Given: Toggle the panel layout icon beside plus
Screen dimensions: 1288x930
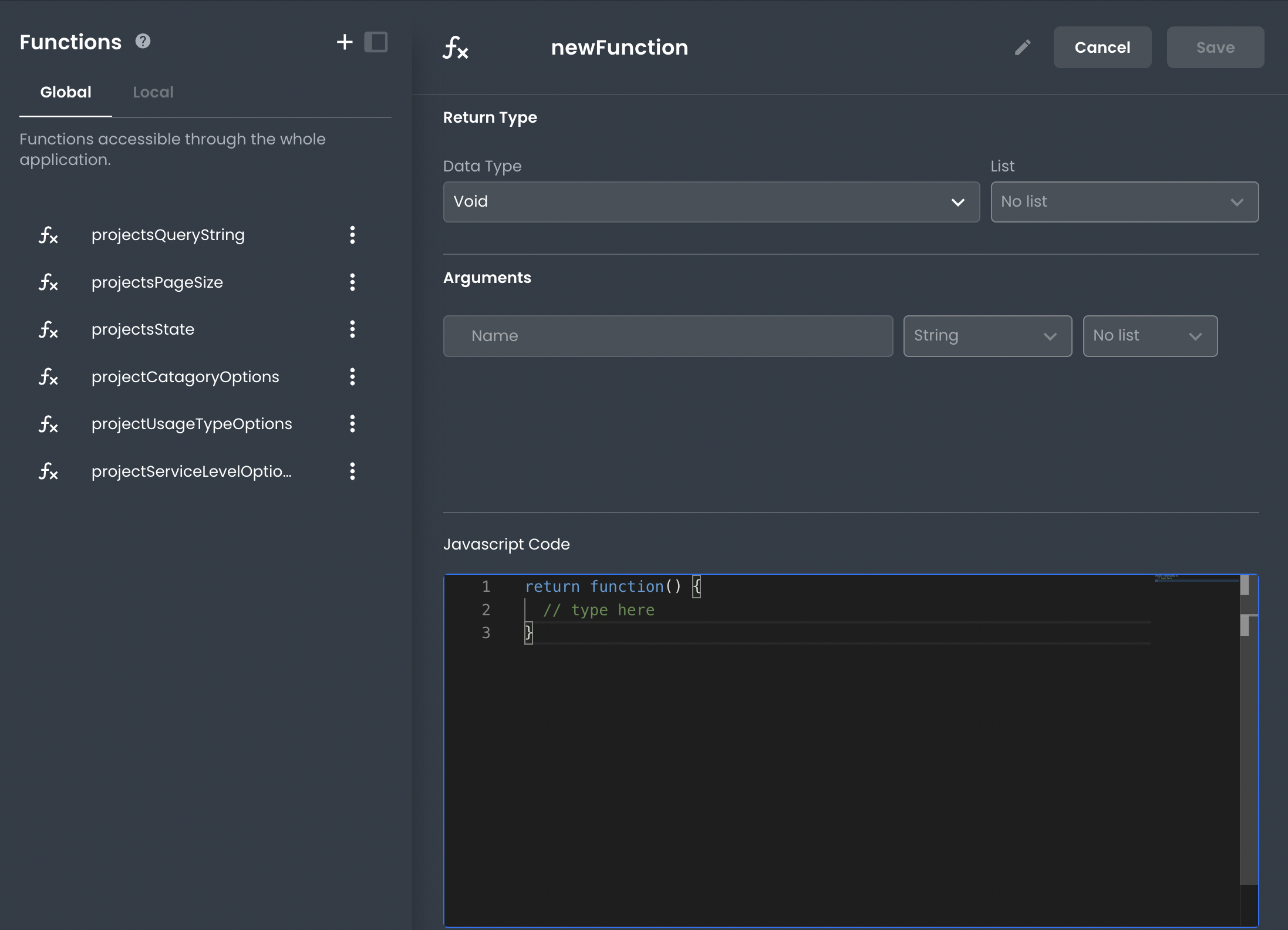Looking at the screenshot, I should [376, 42].
